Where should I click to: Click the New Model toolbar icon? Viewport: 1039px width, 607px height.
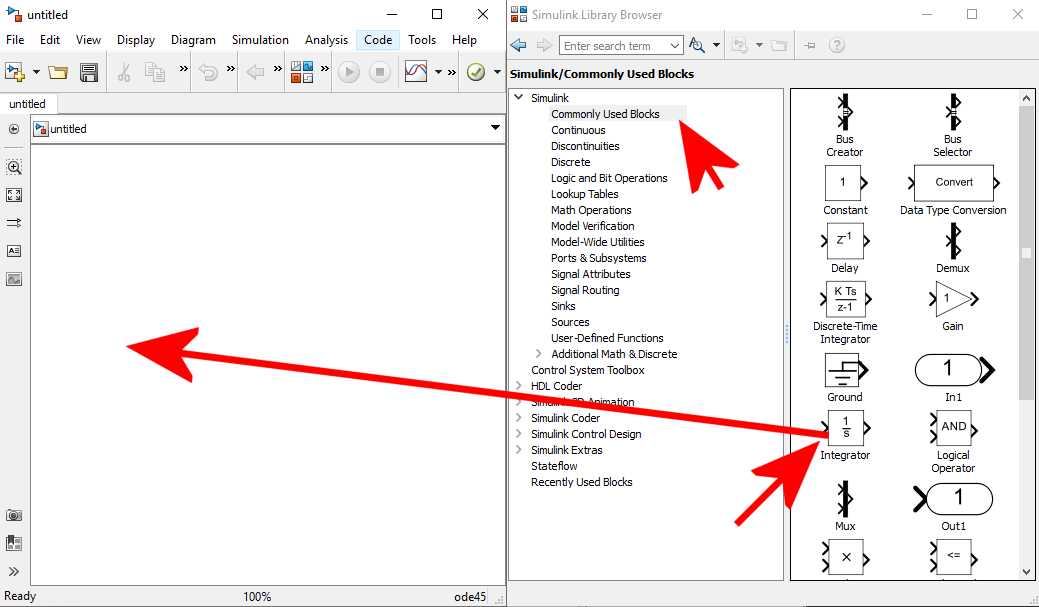coord(15,72)
